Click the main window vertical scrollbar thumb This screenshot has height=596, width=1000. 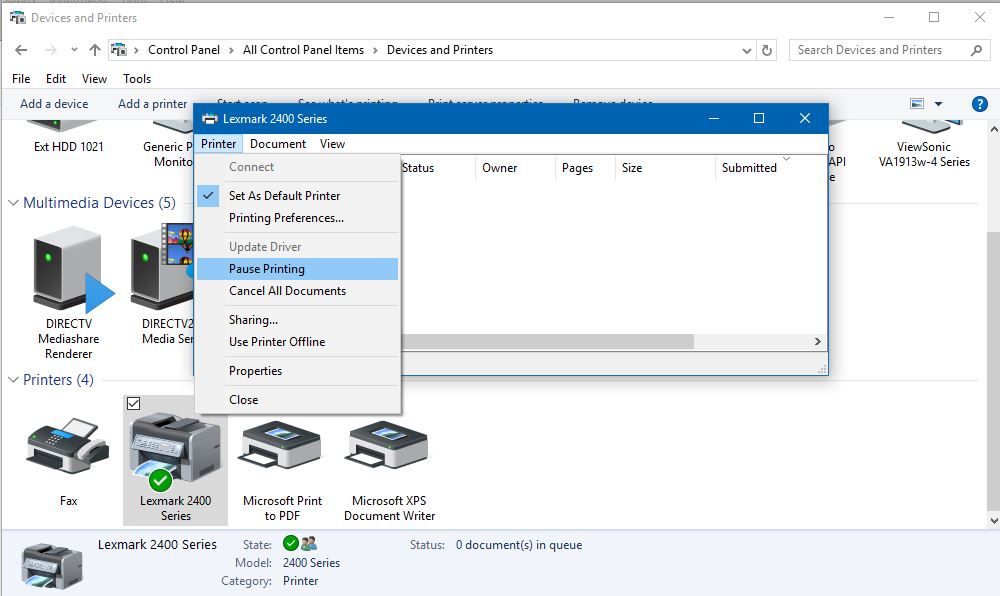tap(994, 370)
